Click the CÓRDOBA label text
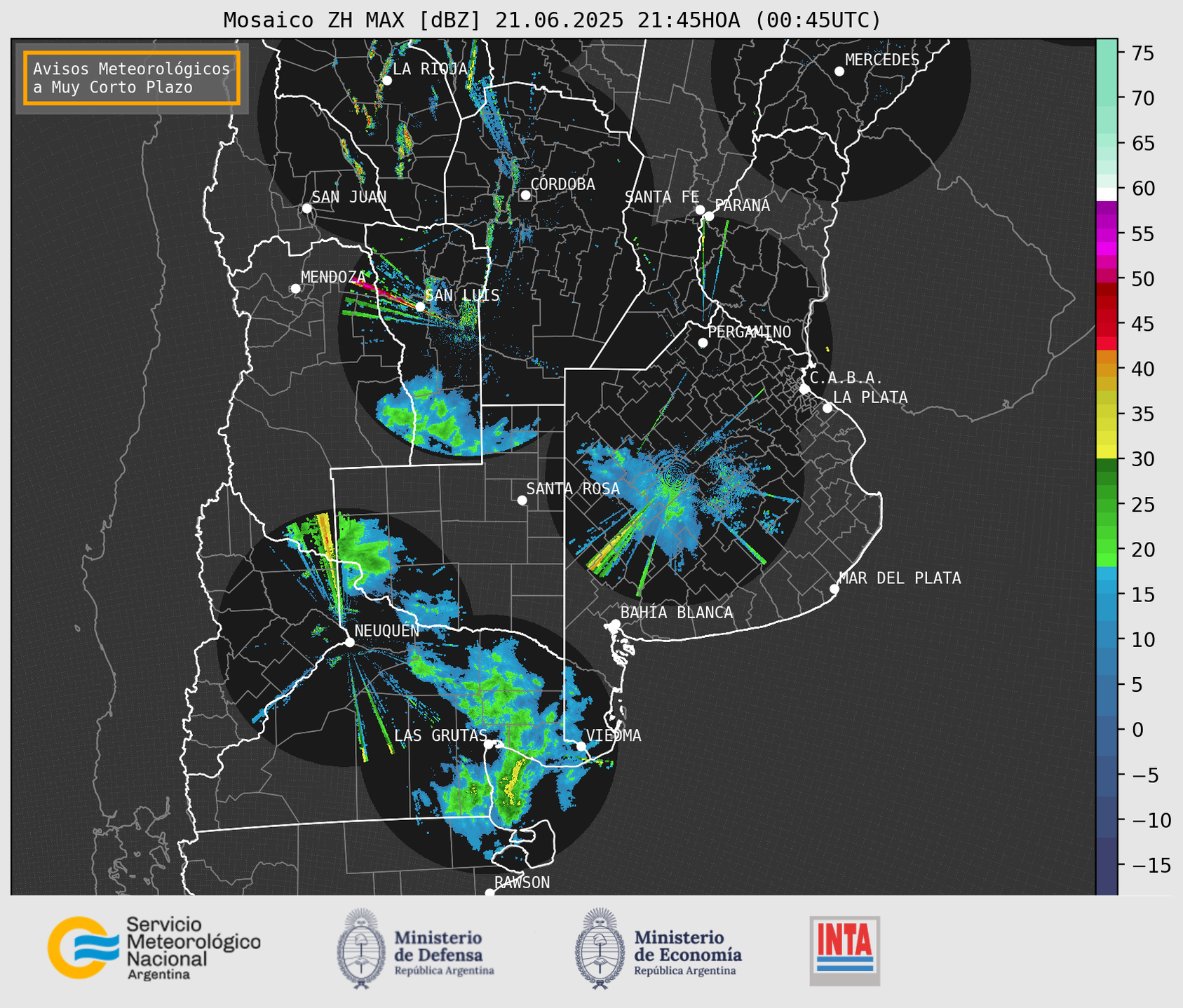 pos(562,184)
